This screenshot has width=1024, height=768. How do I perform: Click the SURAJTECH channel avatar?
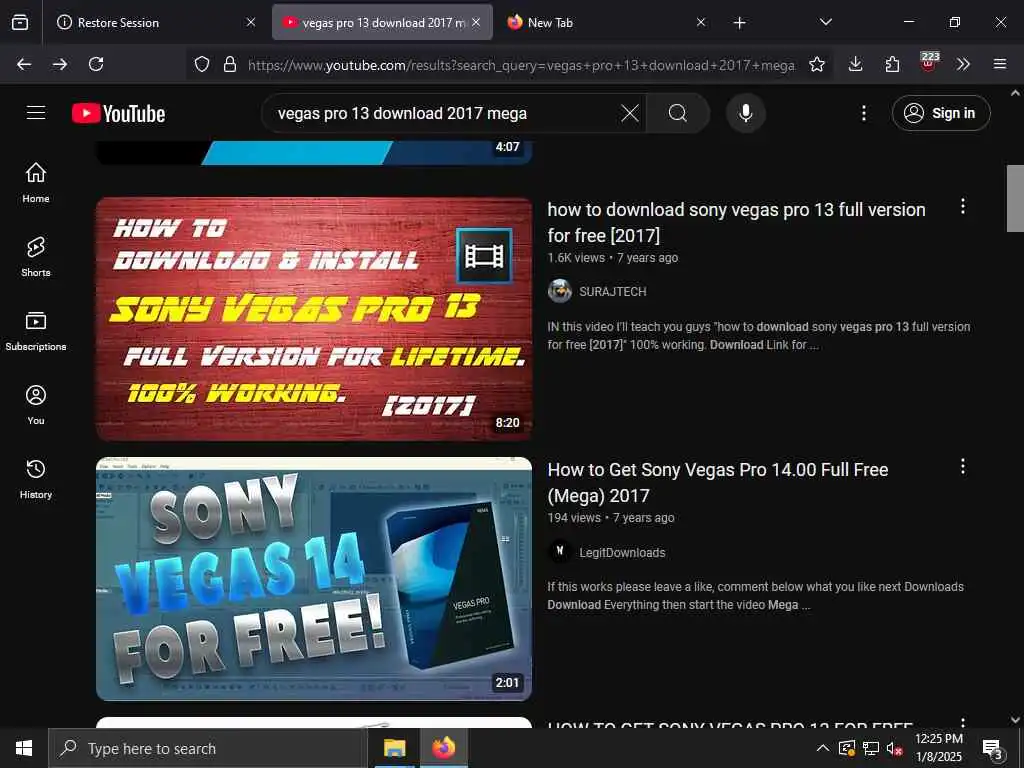tap(560, 291)
